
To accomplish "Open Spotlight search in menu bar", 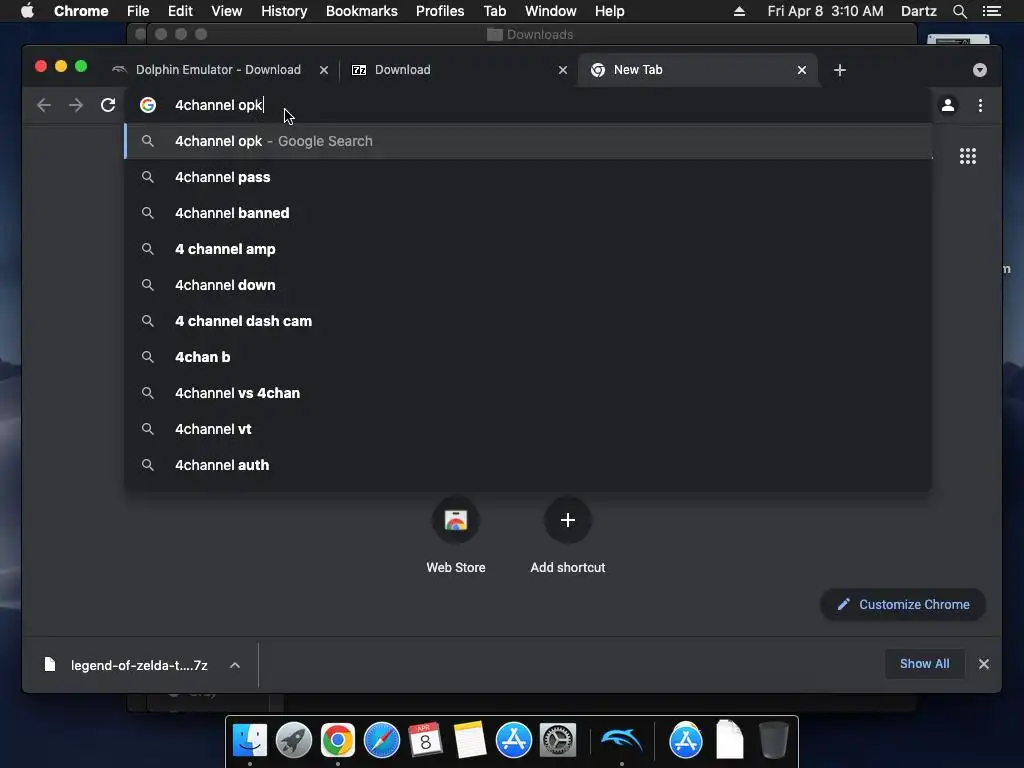I will pos(959,11).
